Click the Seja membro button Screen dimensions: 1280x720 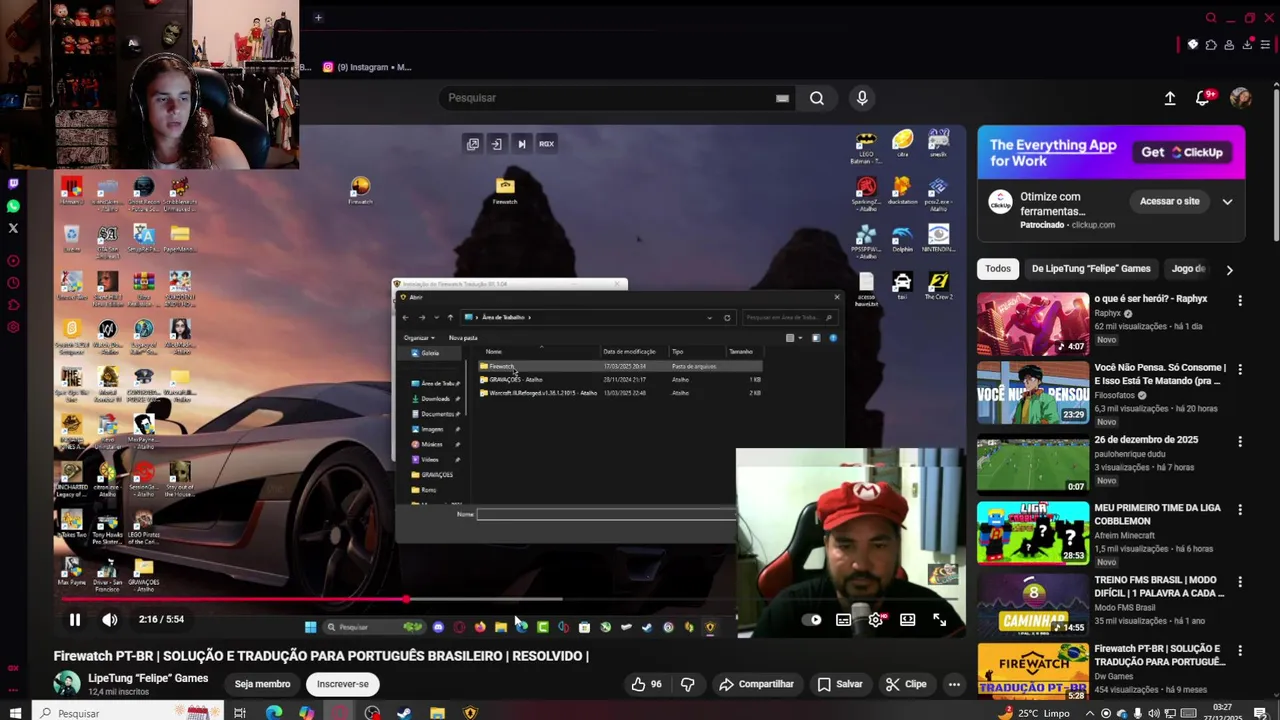tap(262, 684)
